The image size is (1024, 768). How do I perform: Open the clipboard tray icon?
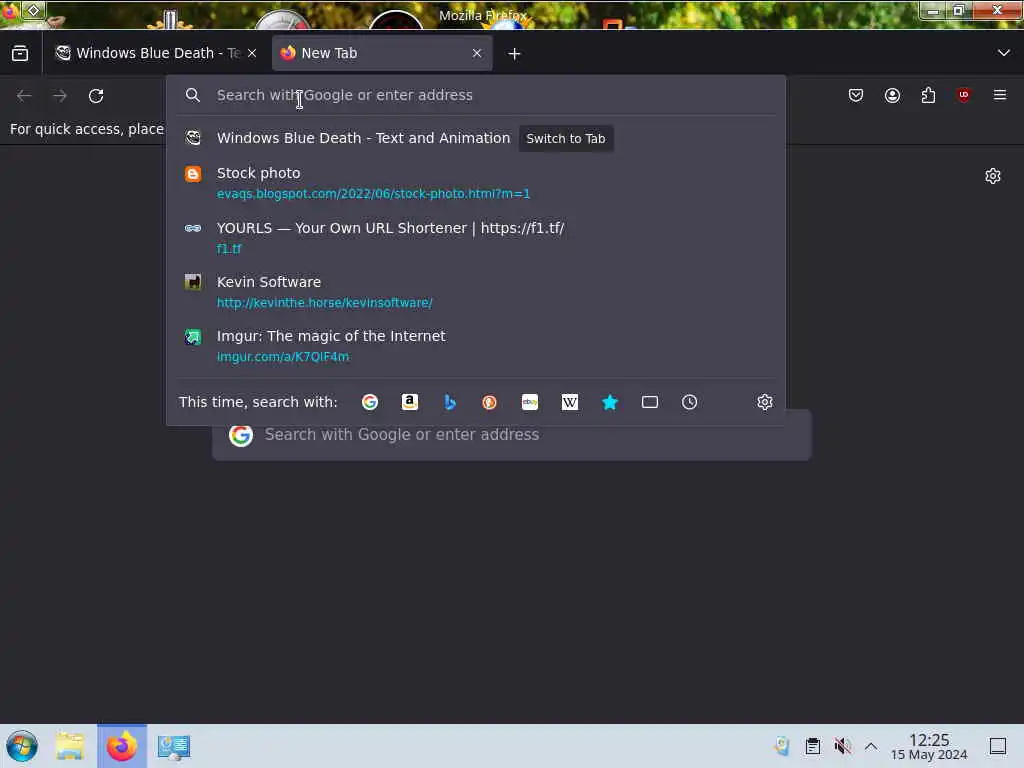(x=812, y=746)
